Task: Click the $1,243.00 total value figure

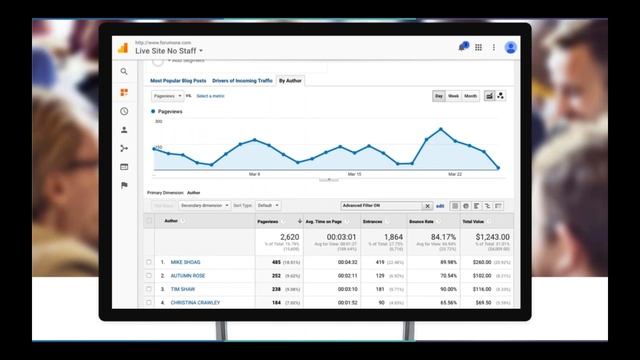Action: pos(492,237)
